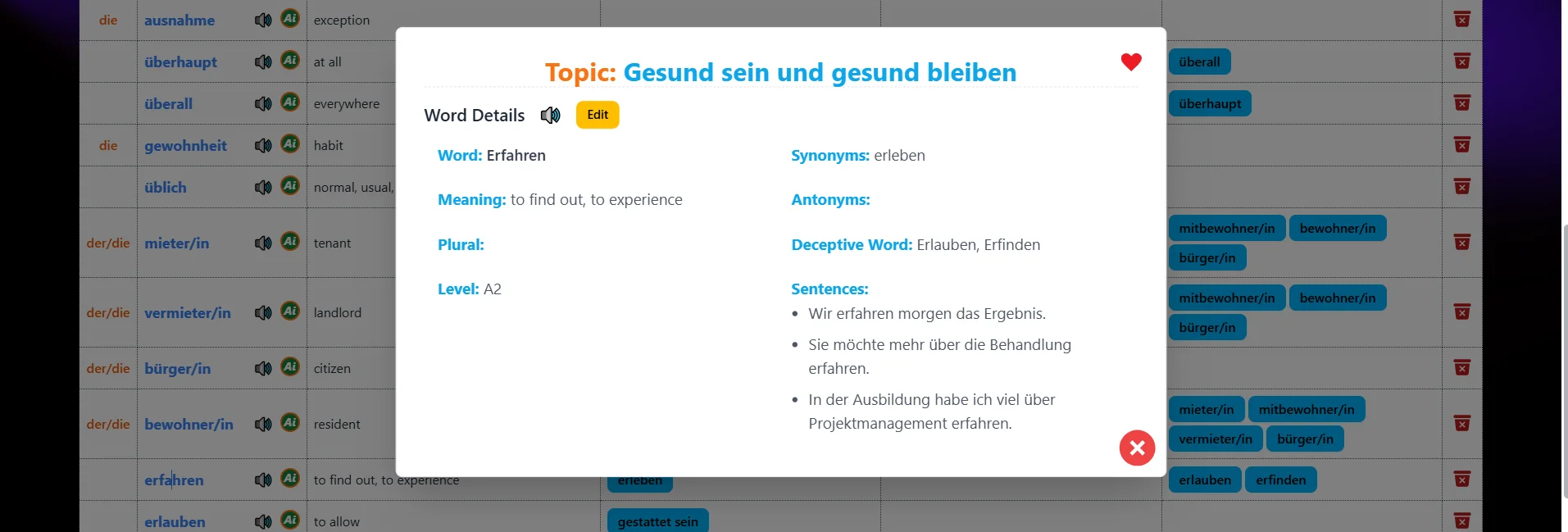Click the überhaupt tag in the überall row
The image size is (1568, 532).
point(1209,104)
